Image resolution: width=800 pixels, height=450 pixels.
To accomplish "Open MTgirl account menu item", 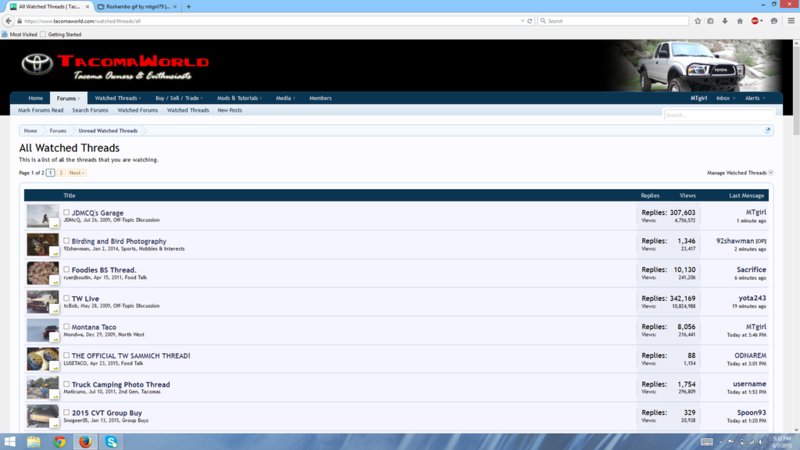I will (x=698, y=98).
